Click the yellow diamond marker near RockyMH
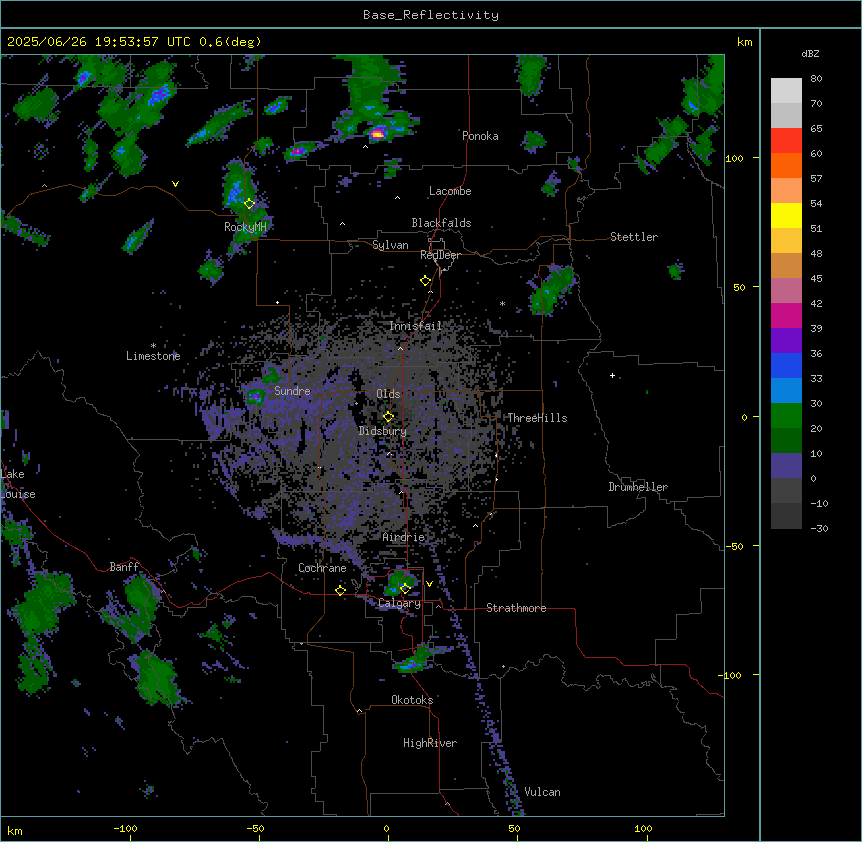This screenshot has height=842, width=862. tap(250, 204)
